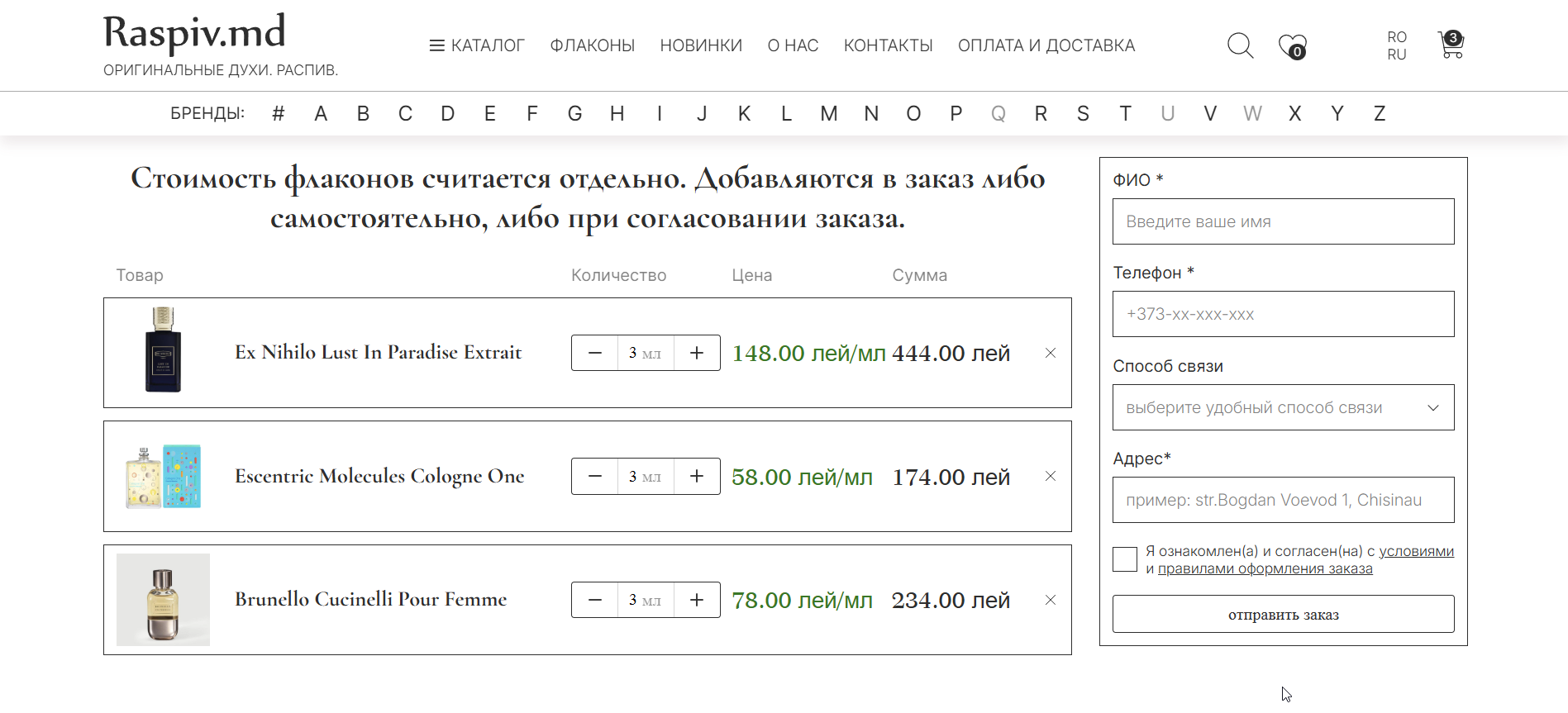
Task: Open the Escentric Molecules Cologne One product name
Action: click(x=379, y=476)
